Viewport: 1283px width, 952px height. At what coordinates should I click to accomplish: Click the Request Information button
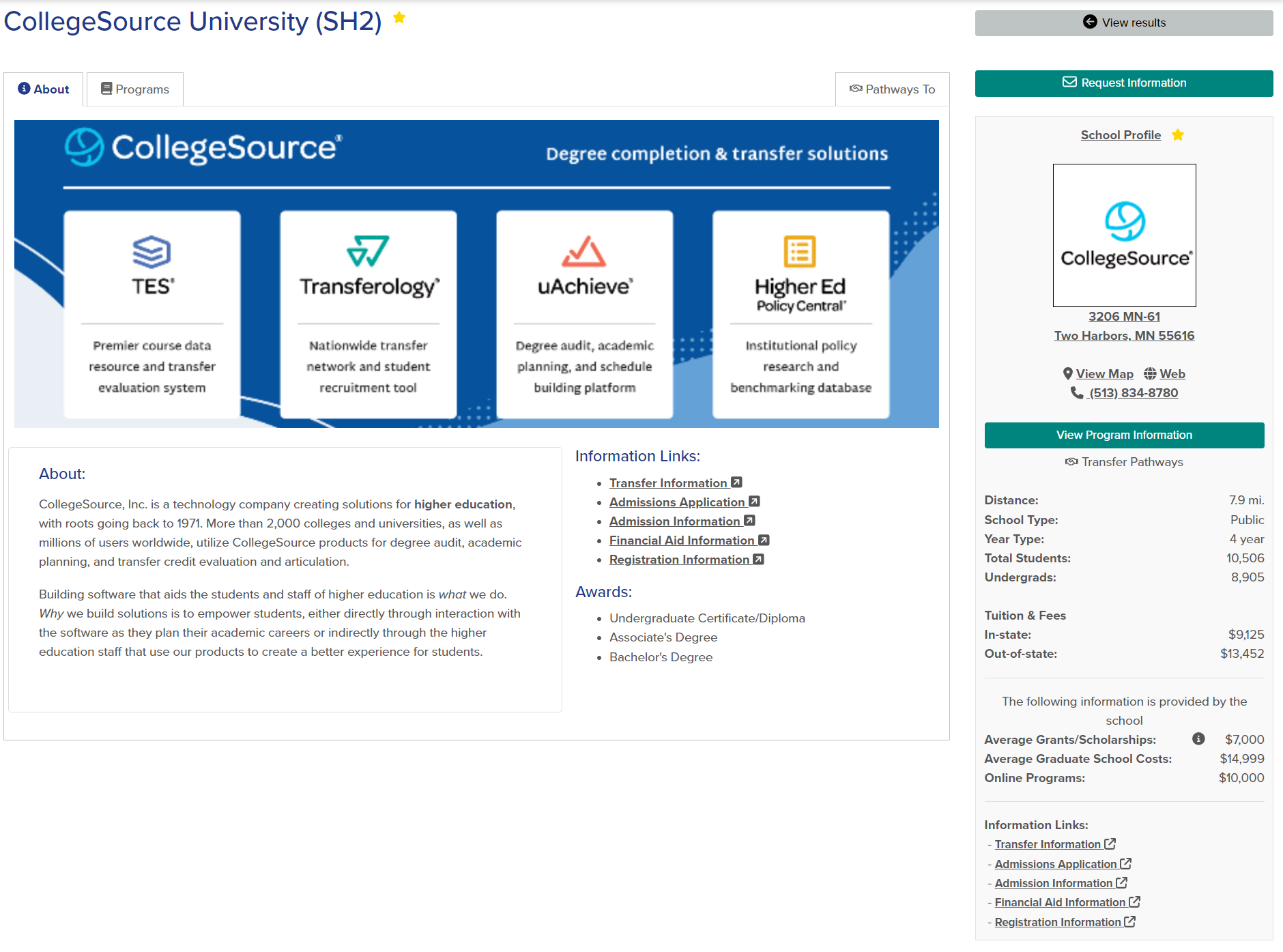1124,83
